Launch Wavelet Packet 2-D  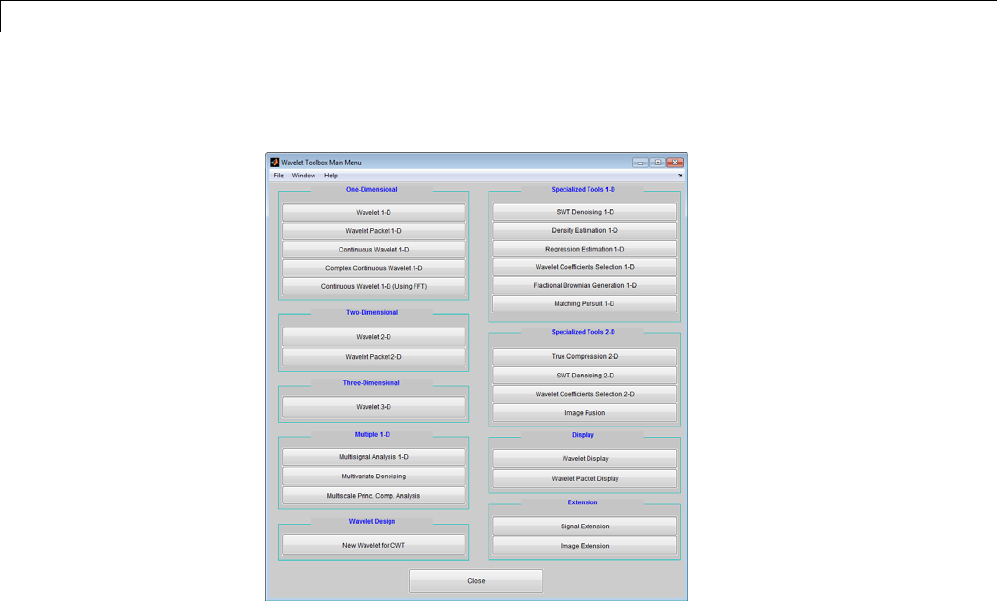pos(374,357)
